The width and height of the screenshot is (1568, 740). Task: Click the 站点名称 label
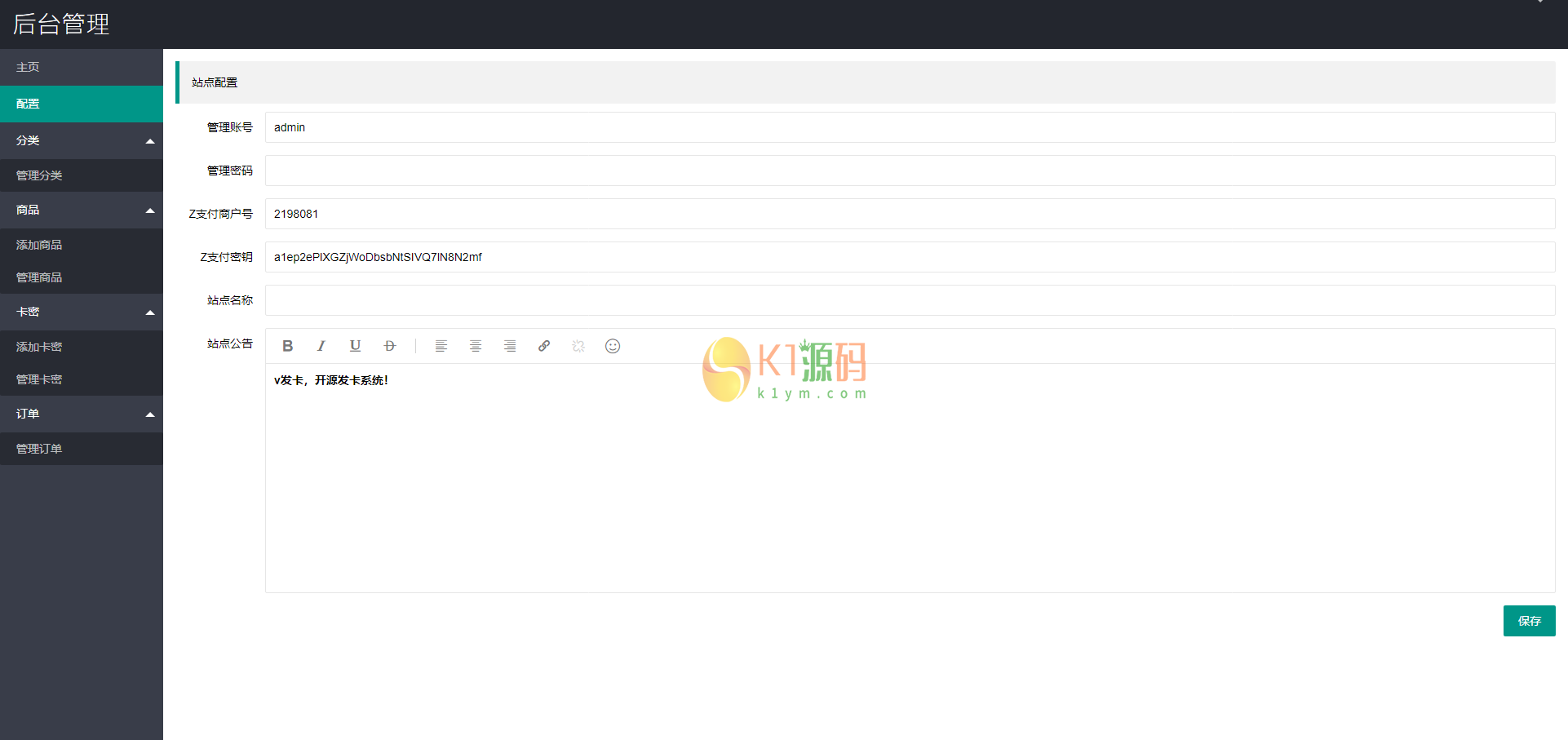[x=230, y=300]
